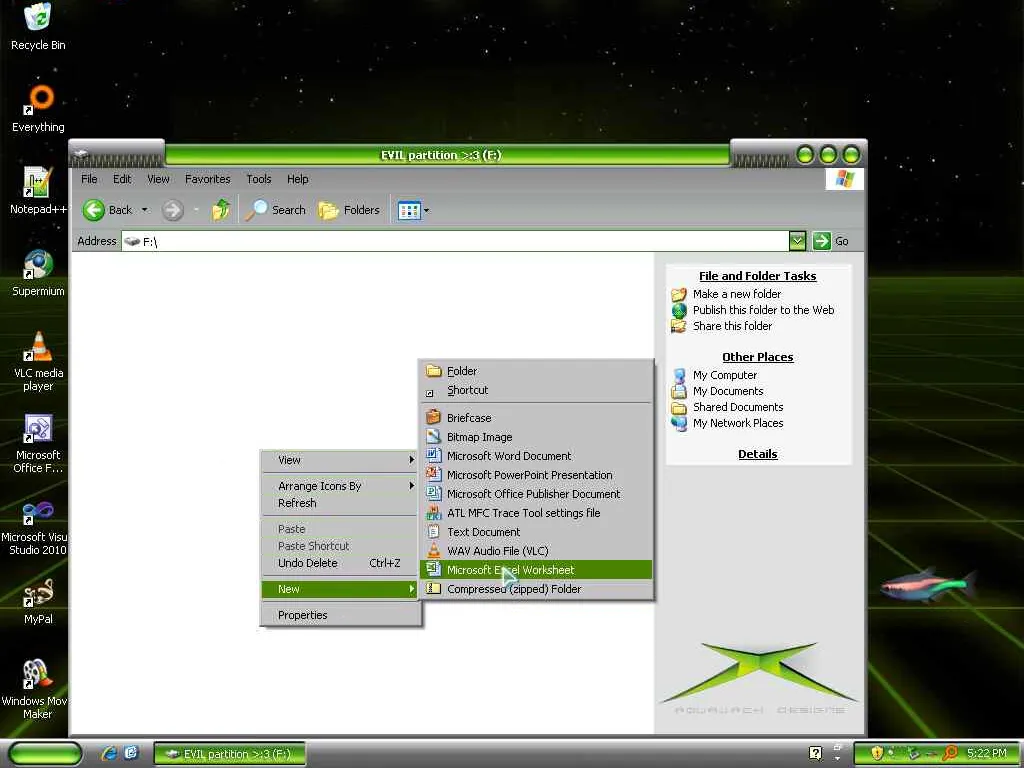Open the View menu in menu bar
Screen dimensions: 1024x768
158,179
